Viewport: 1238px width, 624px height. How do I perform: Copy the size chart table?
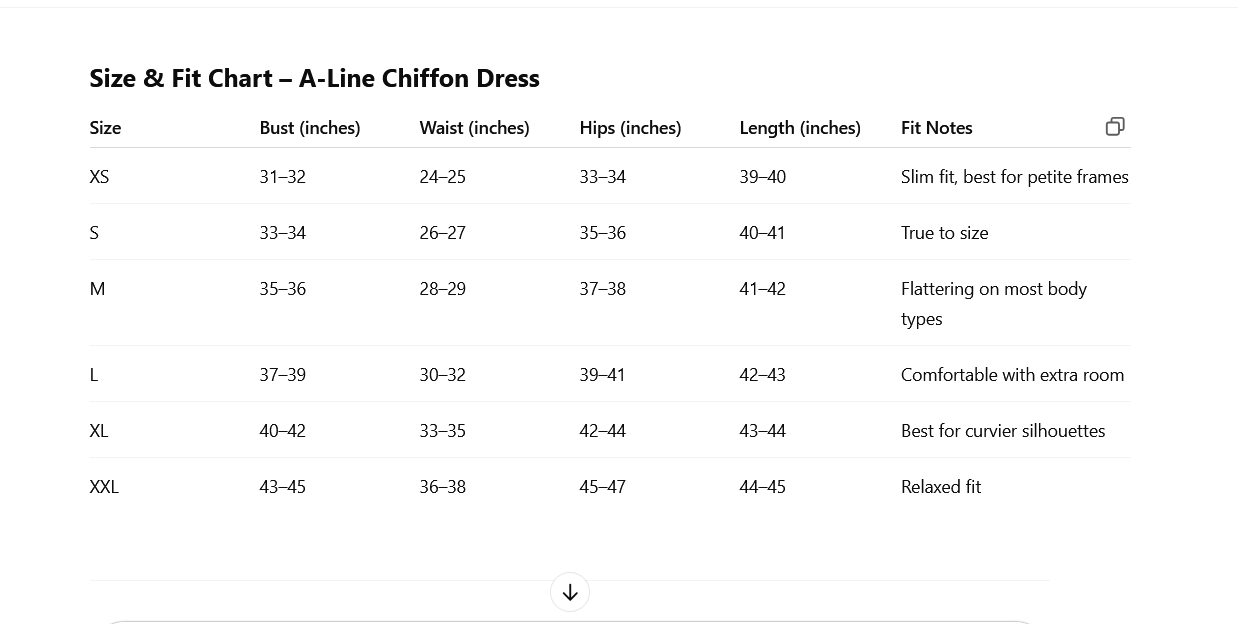(1115, 126)
